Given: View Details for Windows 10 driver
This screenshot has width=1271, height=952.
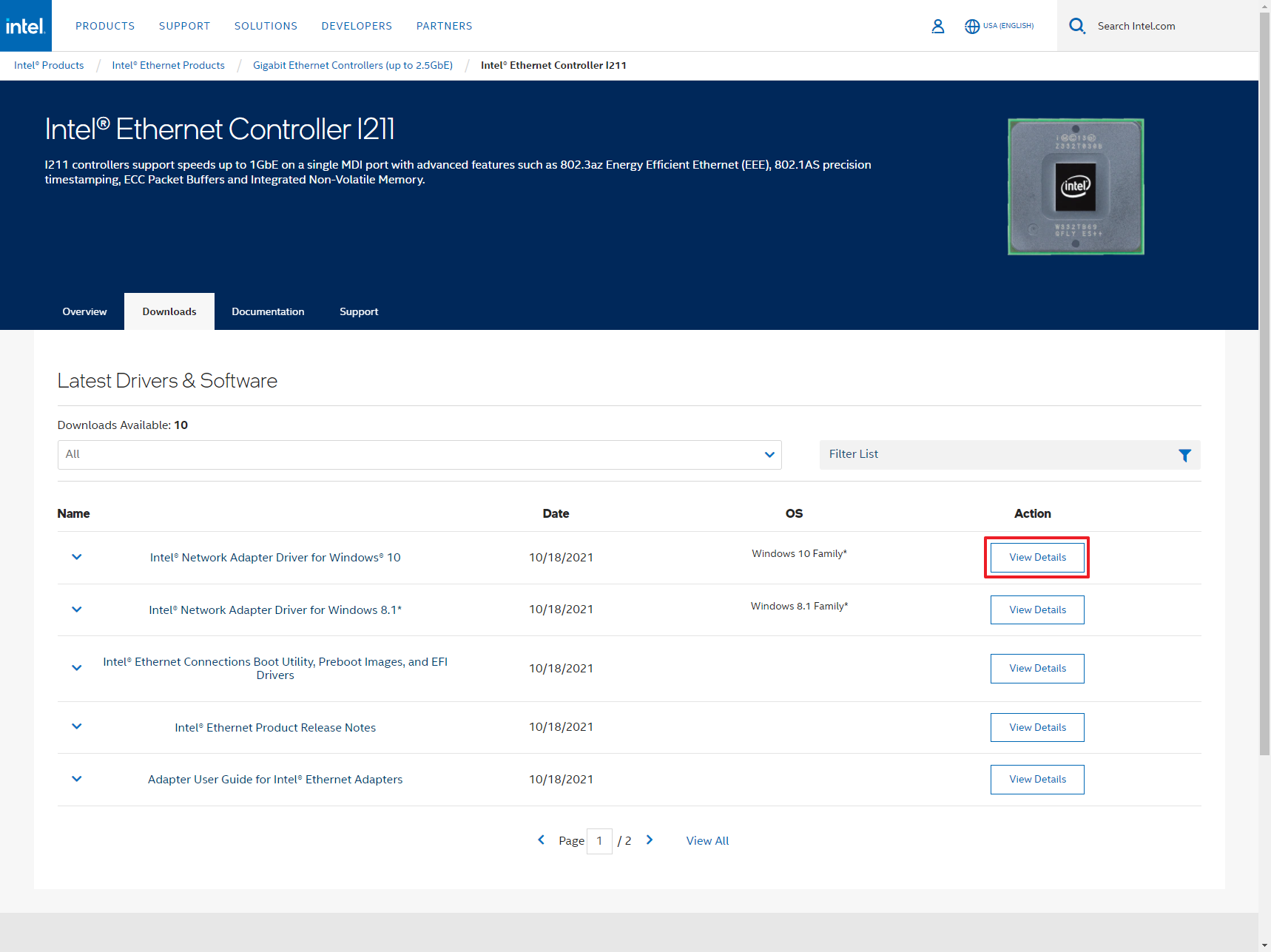Looking at the screenshot, I should [x=1037, y=557].
